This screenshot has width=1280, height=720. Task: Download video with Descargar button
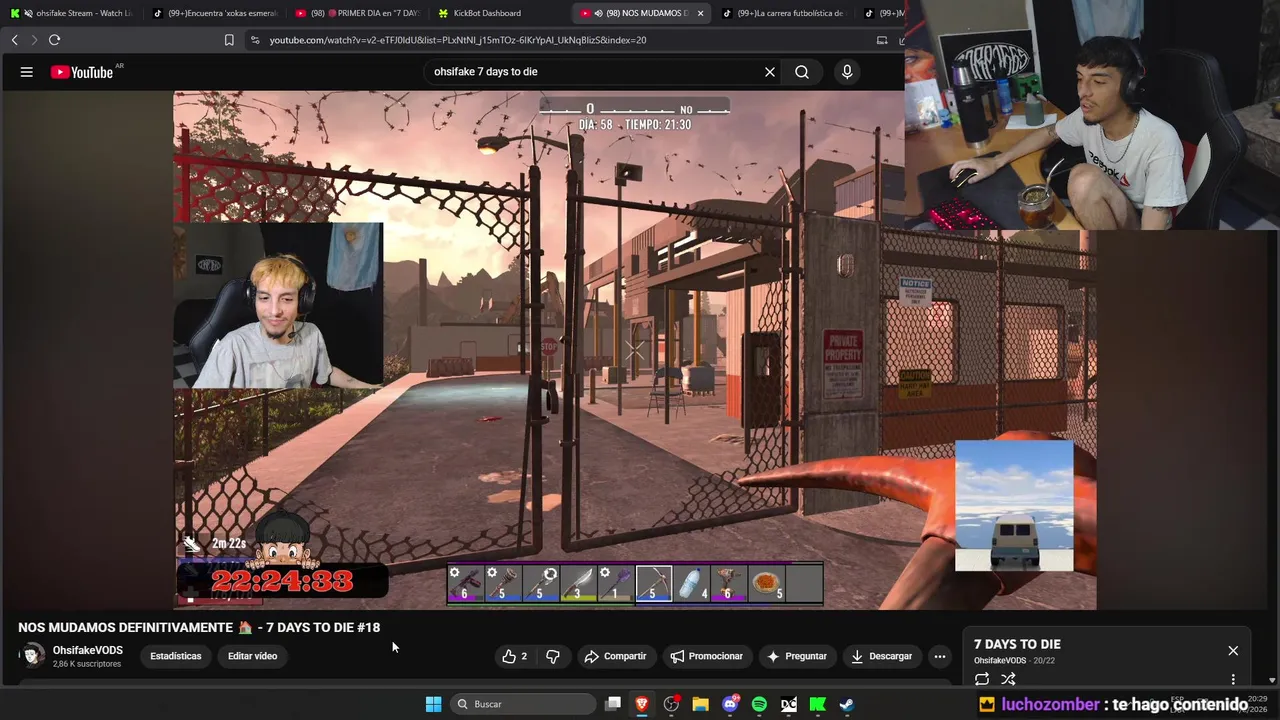(882, 656)
